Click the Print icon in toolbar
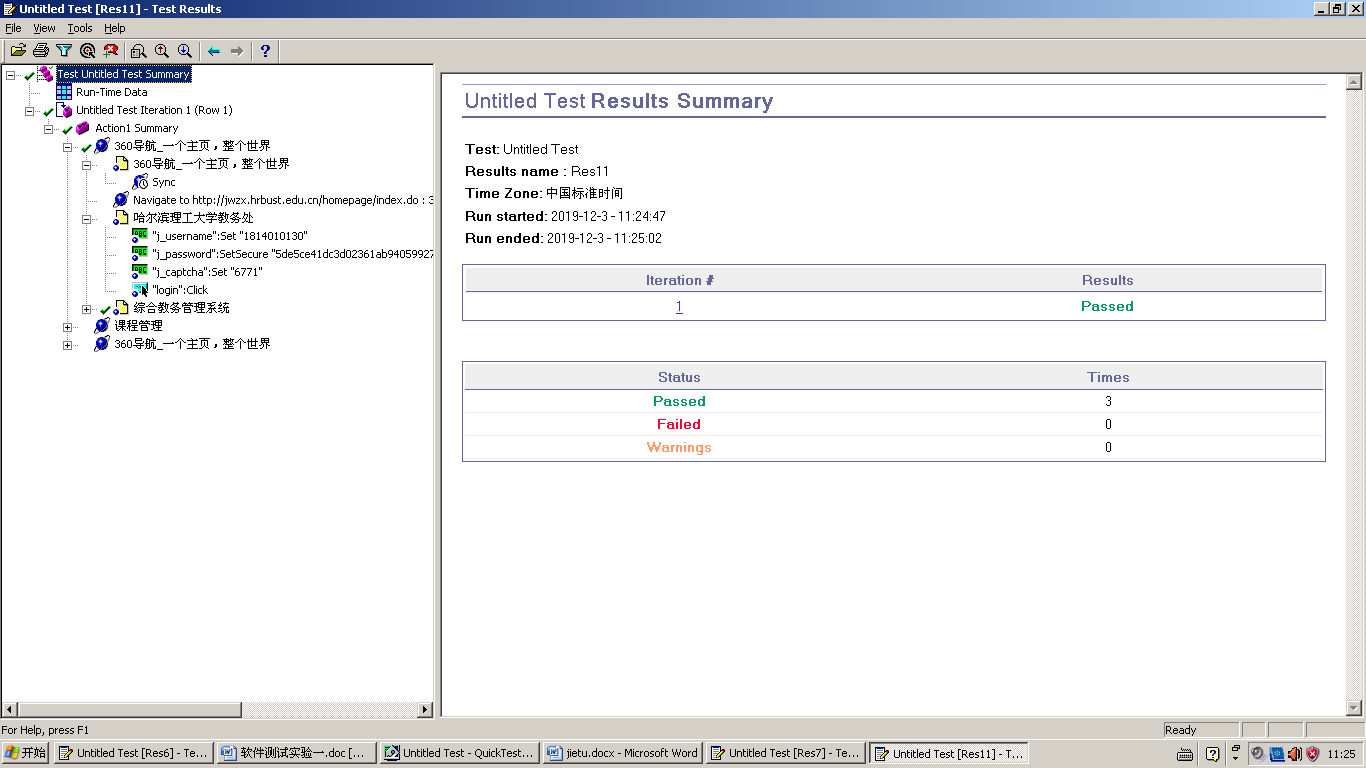 pos(41,51)
